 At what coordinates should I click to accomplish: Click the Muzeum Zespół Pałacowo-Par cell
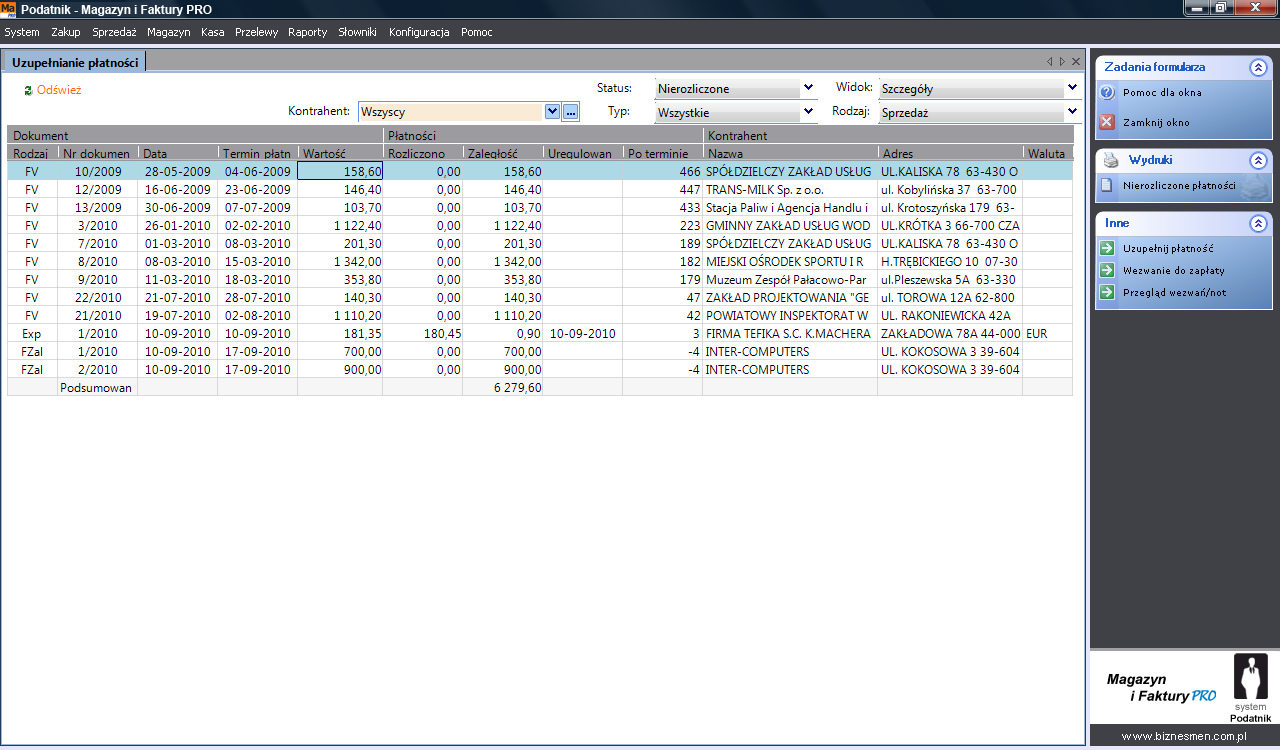point(790,279)
